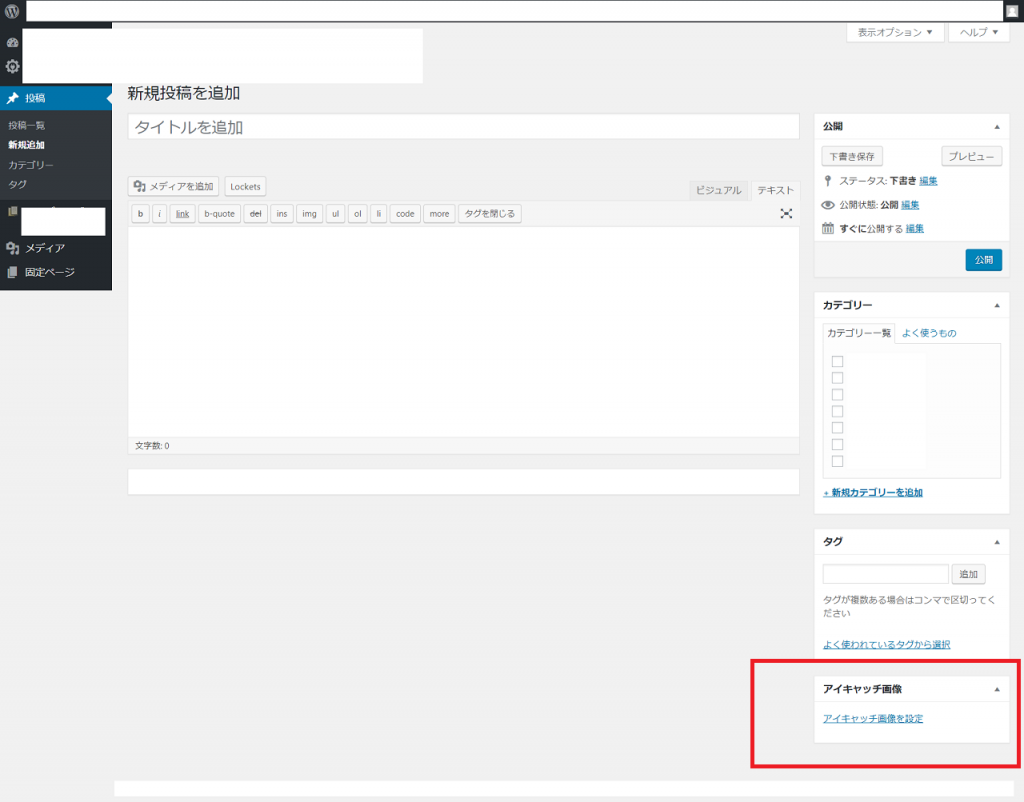Screen dimensions: 1024x802
Task: Click the user avatar in the admin bar
Action: point(1012,11)
